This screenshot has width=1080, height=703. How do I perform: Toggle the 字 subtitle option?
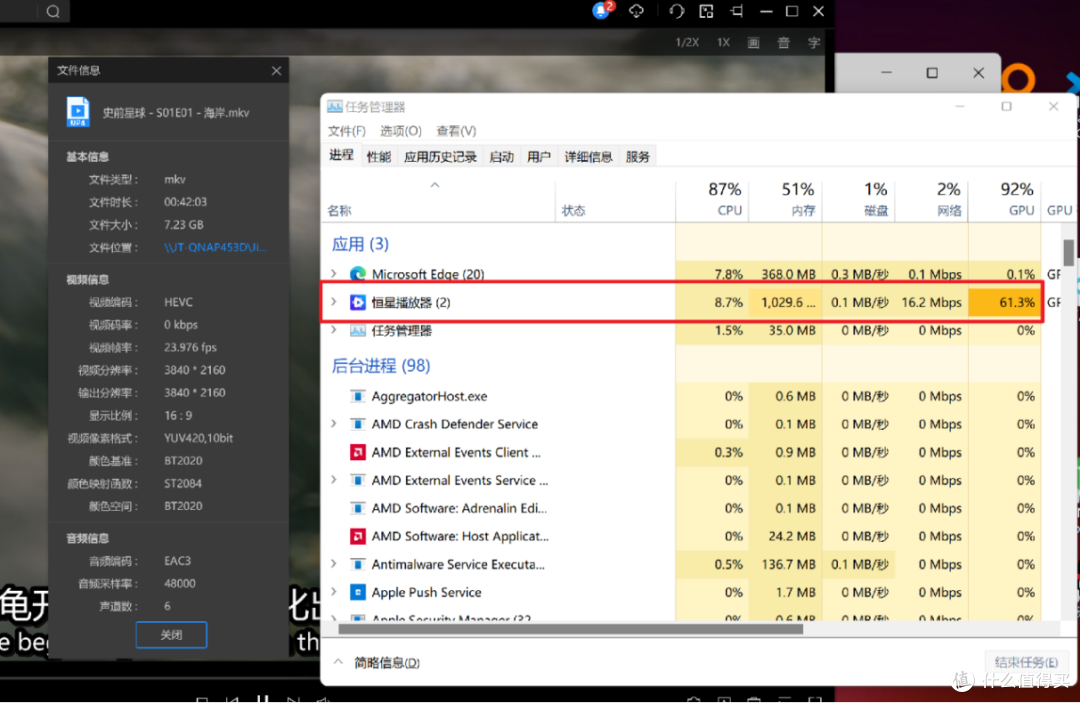[x=813, y=43]
